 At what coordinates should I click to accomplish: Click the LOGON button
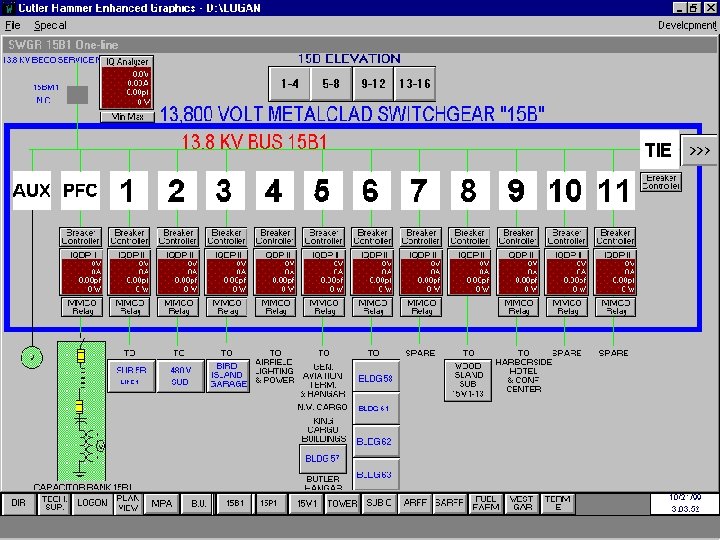pyautogui.click(x=92, y=504)
